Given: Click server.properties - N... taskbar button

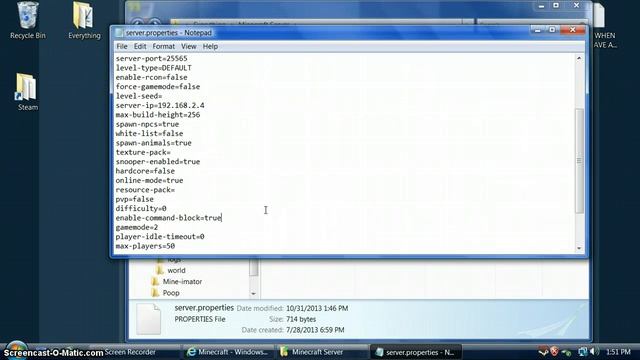Looking at the screenshot, I should pyautogui.click(x=416, y=352).
